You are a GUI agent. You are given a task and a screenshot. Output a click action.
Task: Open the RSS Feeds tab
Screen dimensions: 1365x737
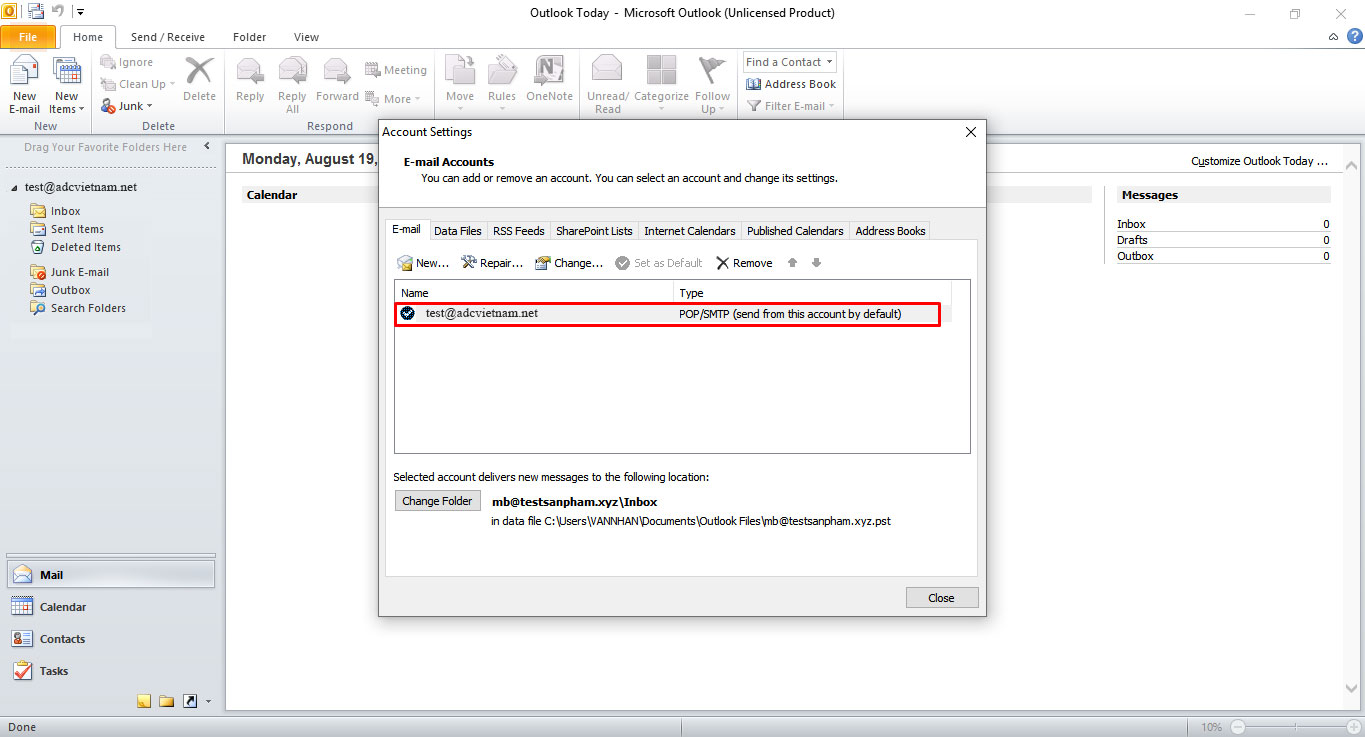coord(518,231)
